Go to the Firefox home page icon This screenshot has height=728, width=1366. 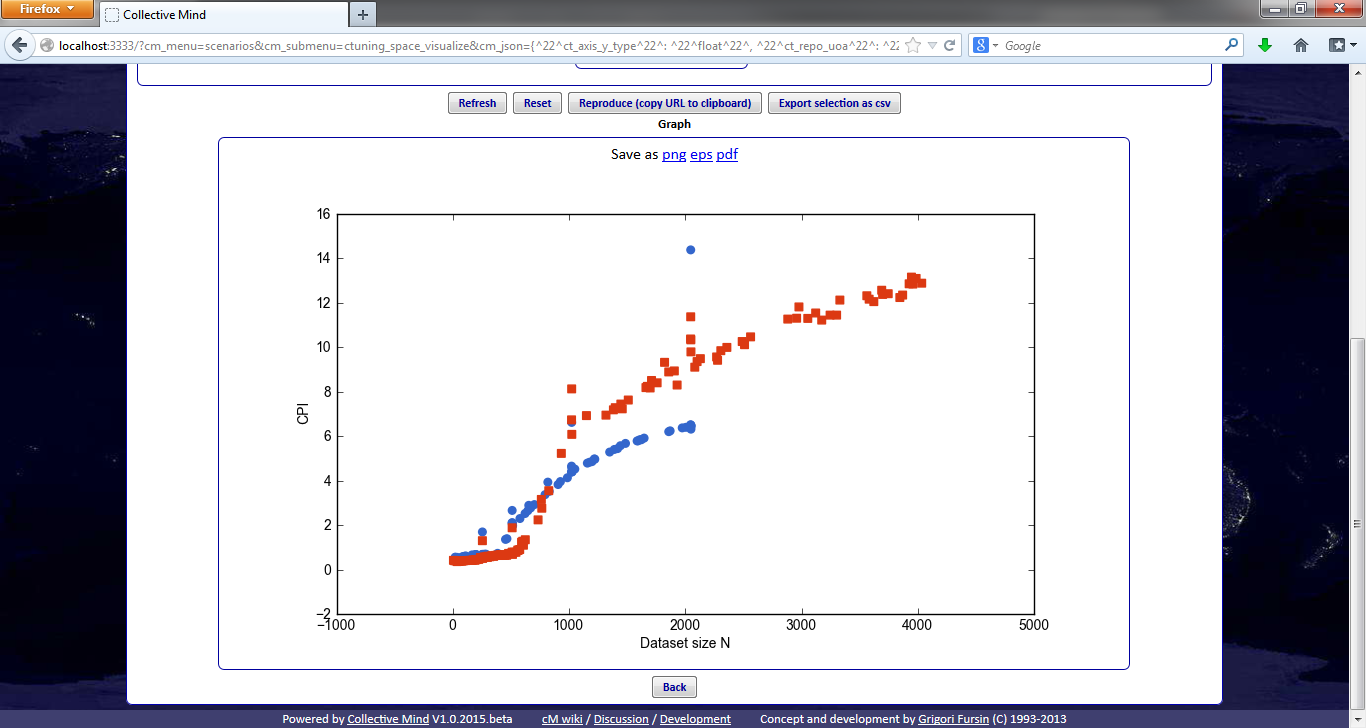click(1301, 46)
